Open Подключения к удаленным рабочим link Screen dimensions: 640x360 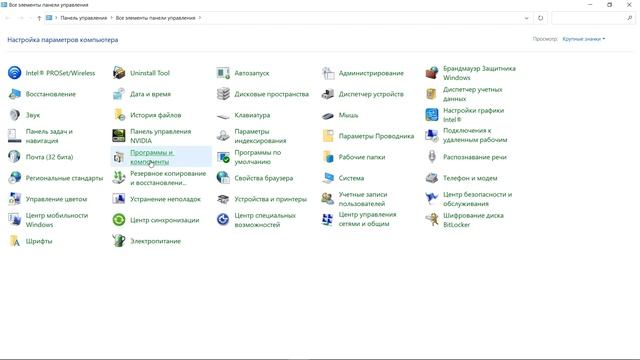click(475, 135)
